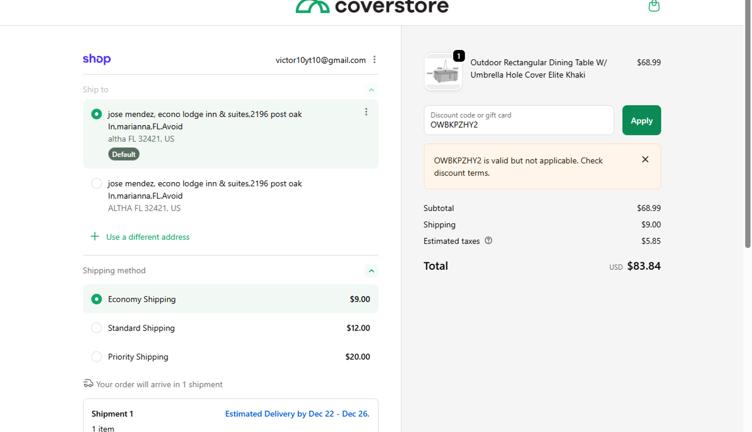Click the page vertical scrollbar
752x432 pixels.
coord(748,124)
